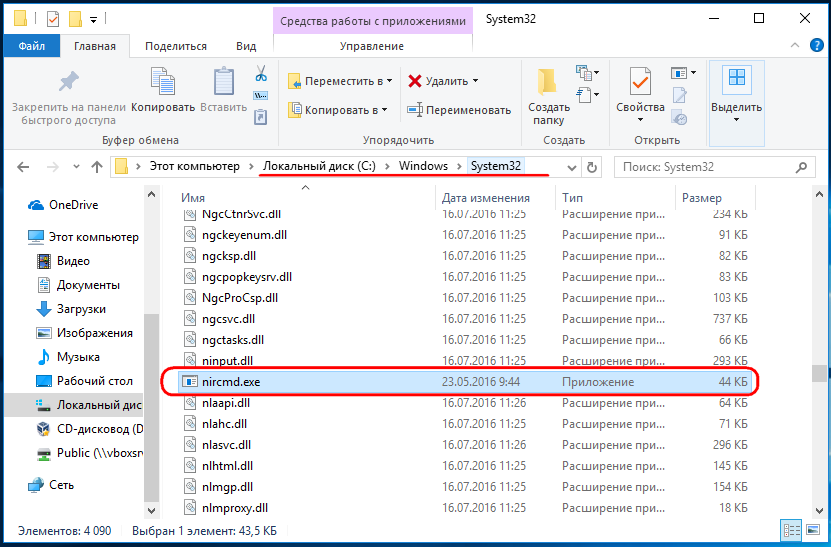
Task: Click the Pin to Quick Access icon
Action: [x=68, y=81]
